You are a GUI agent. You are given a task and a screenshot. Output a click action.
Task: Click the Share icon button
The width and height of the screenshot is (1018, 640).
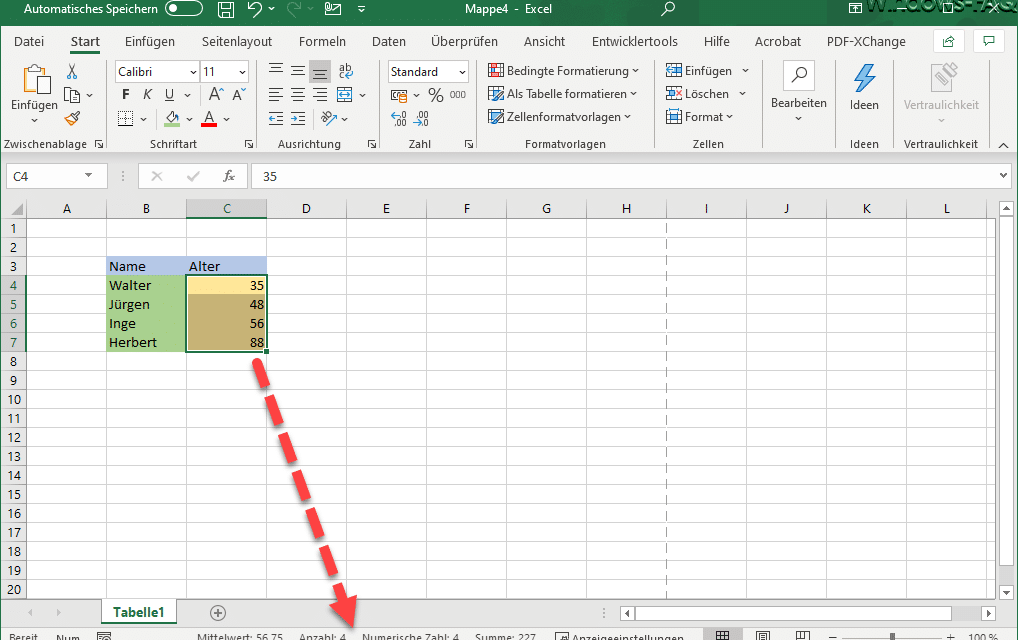tap(949, 42)
